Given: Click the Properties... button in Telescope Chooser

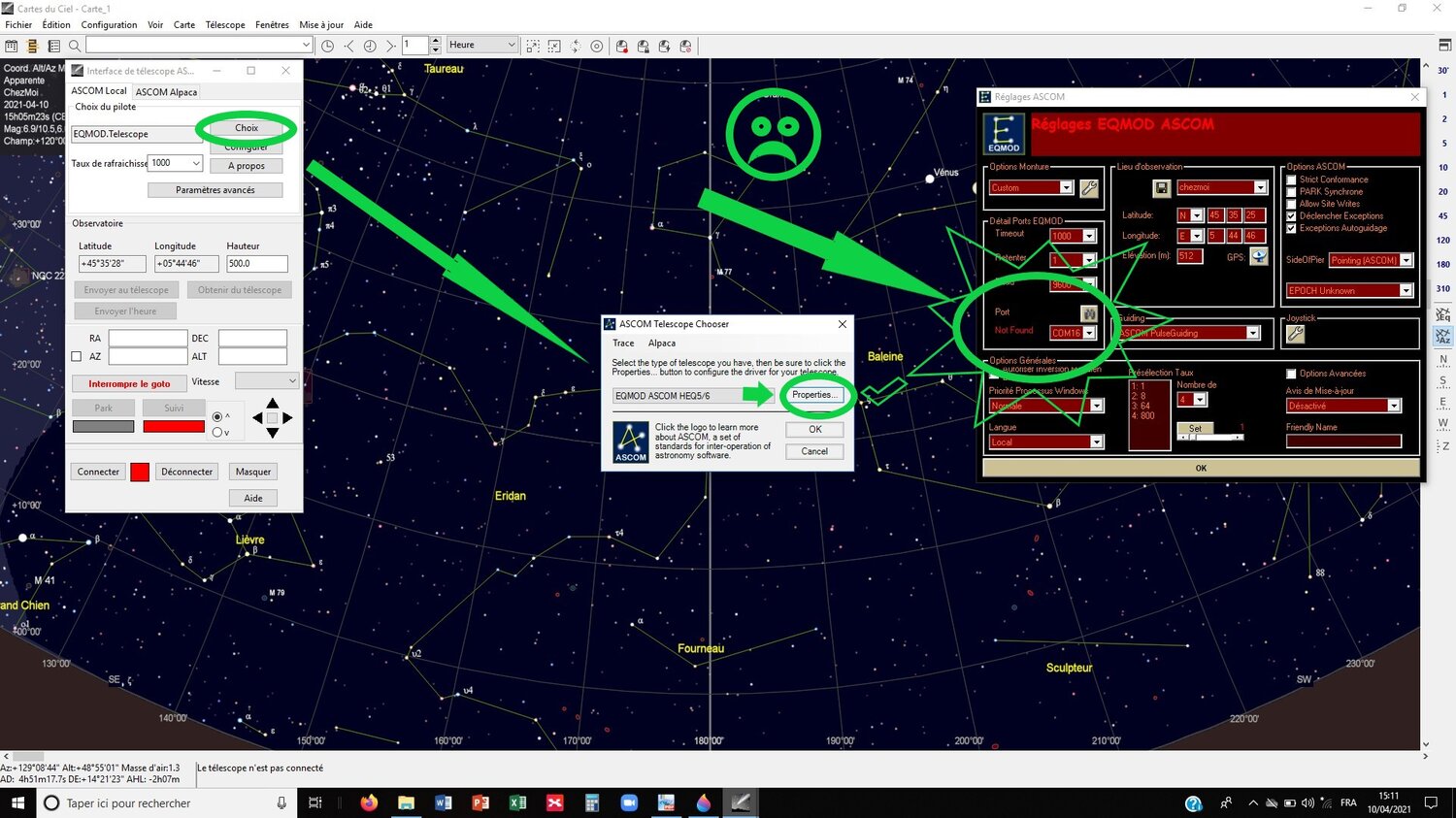Looking at the screenshot, I should point(813,395).
